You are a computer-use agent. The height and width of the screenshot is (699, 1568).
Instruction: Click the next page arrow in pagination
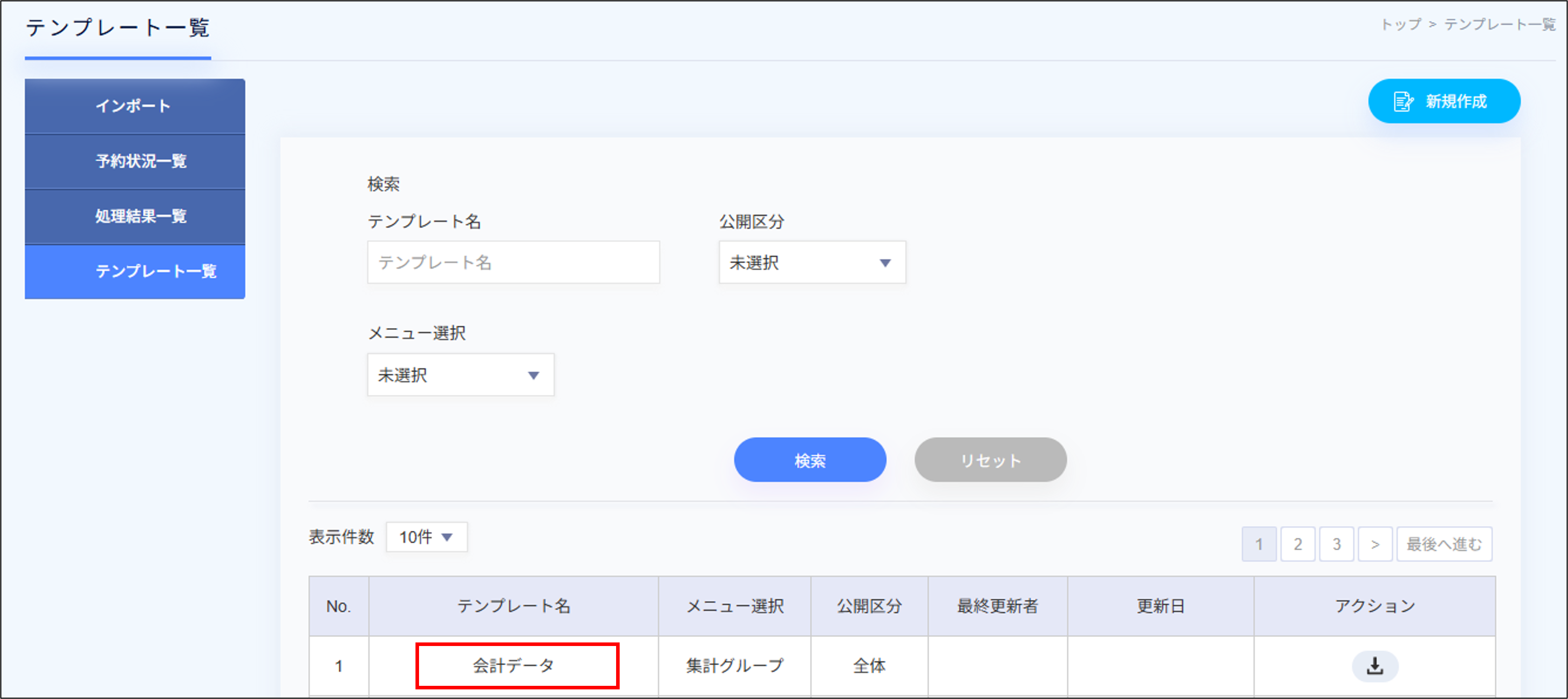[1375, 544]
